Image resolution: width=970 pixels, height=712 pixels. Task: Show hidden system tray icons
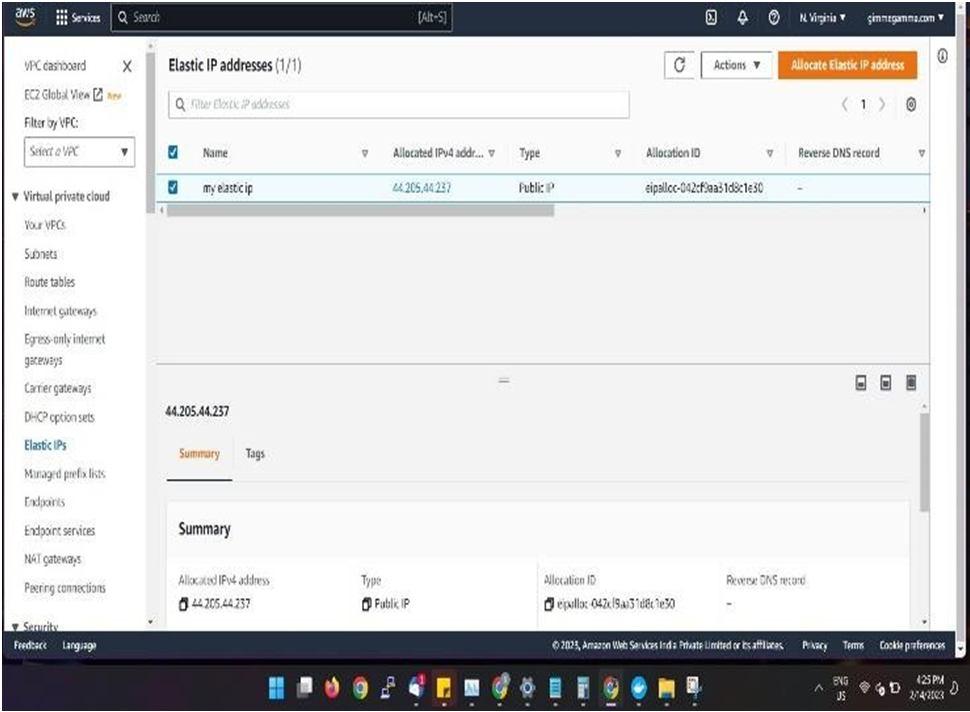818,688
